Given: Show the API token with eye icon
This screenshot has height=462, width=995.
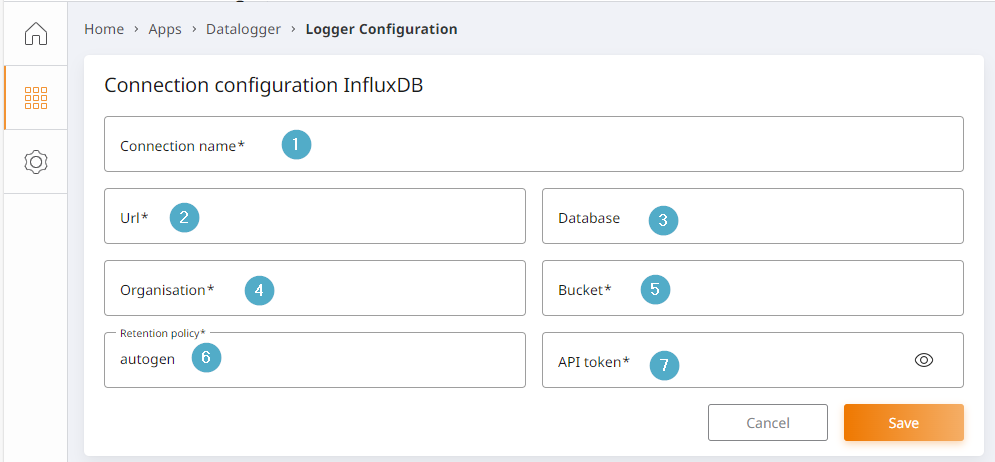Looking at the screenshot, I should (x=924, y=360).
